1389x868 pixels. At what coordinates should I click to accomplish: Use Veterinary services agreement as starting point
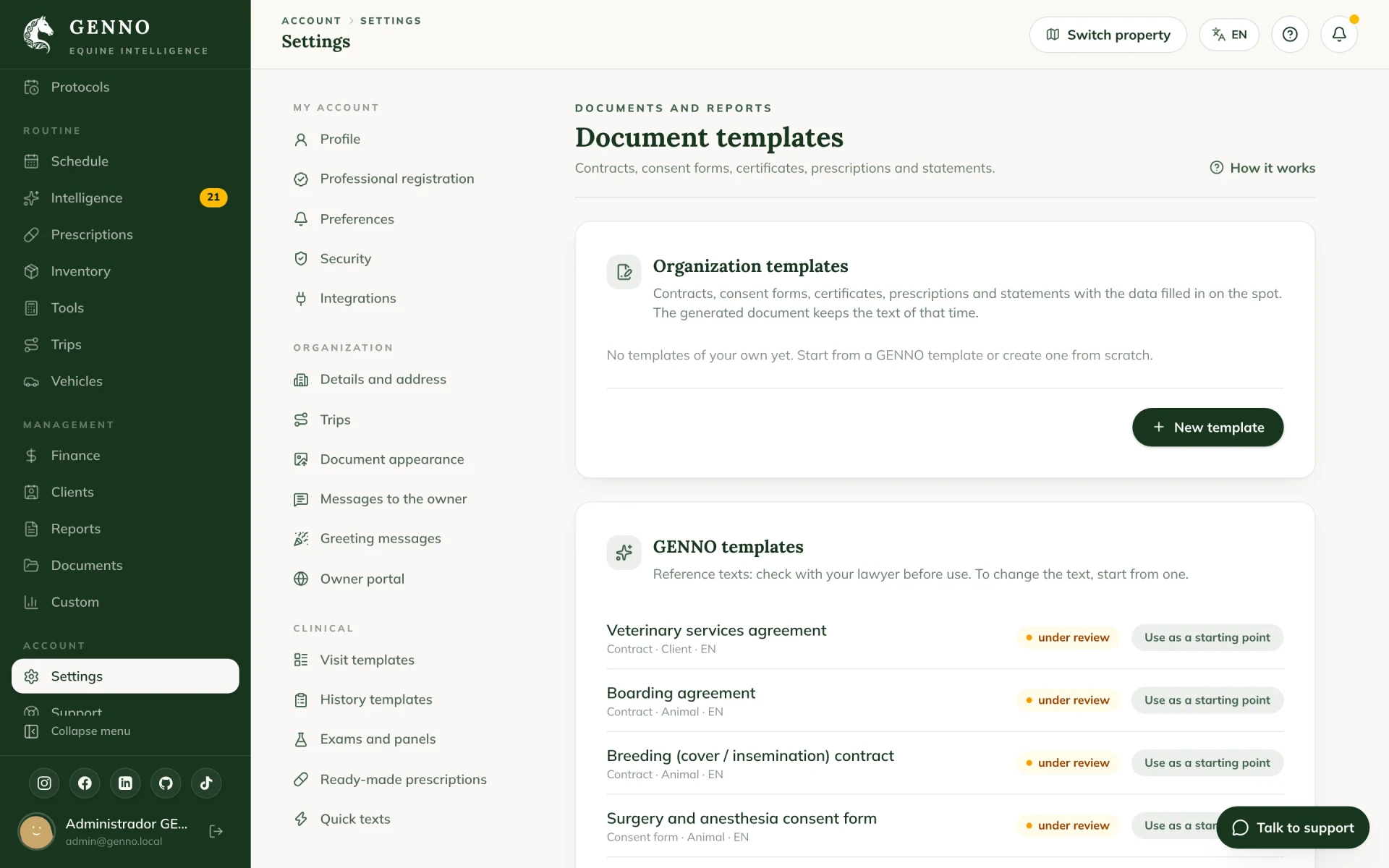pyautogui.click(x=1207, y=637)
